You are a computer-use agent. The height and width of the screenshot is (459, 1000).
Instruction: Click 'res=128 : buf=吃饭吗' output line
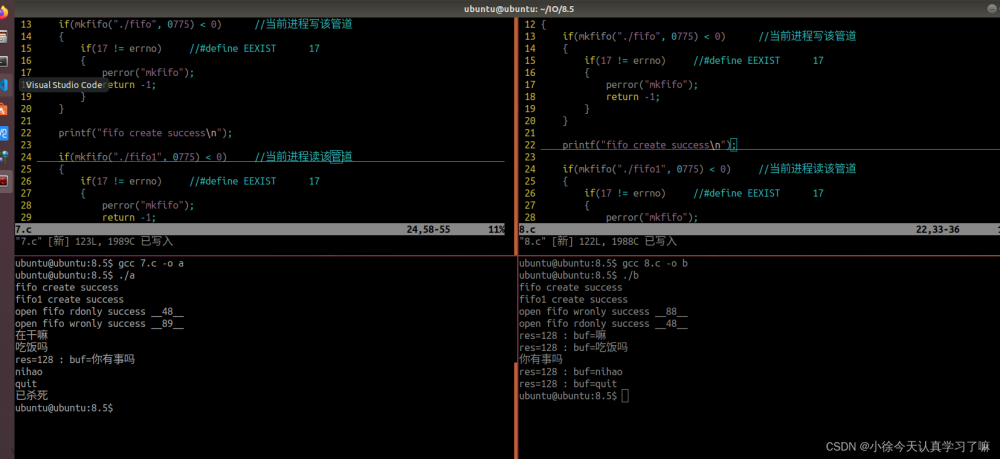pos(573,347)
